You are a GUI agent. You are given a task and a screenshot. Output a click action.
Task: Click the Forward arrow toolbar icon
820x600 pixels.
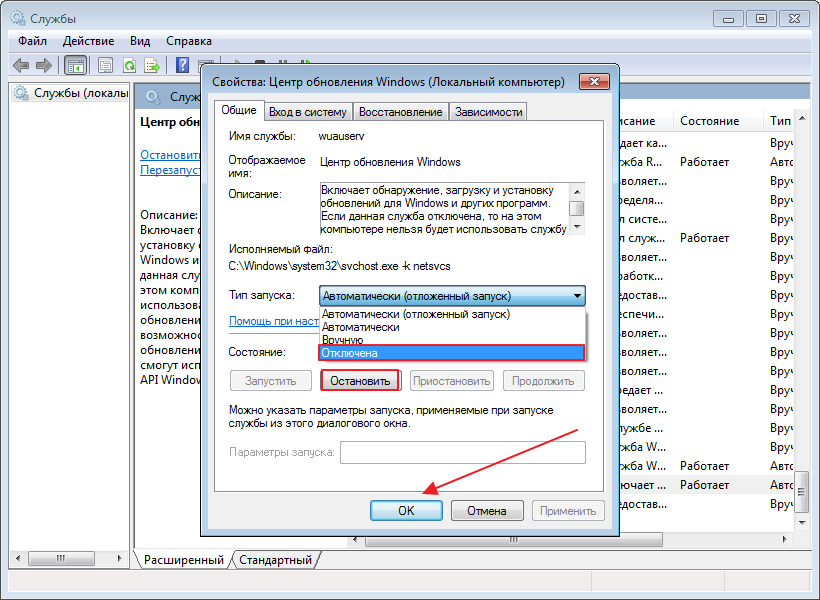[43, 65]
